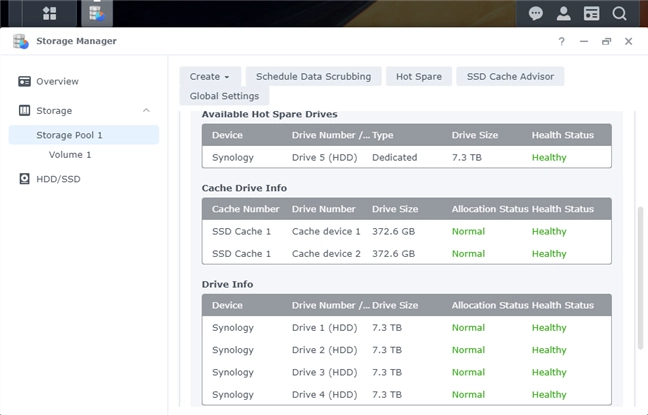
Task: Click the Drive Info section heading
Action: pyautogui.click(x=227, y=284)
